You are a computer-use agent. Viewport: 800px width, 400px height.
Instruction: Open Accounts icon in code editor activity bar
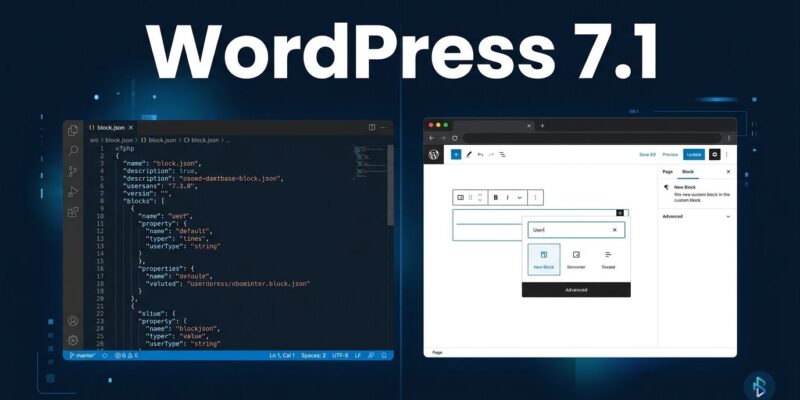[x=73, y=320]
